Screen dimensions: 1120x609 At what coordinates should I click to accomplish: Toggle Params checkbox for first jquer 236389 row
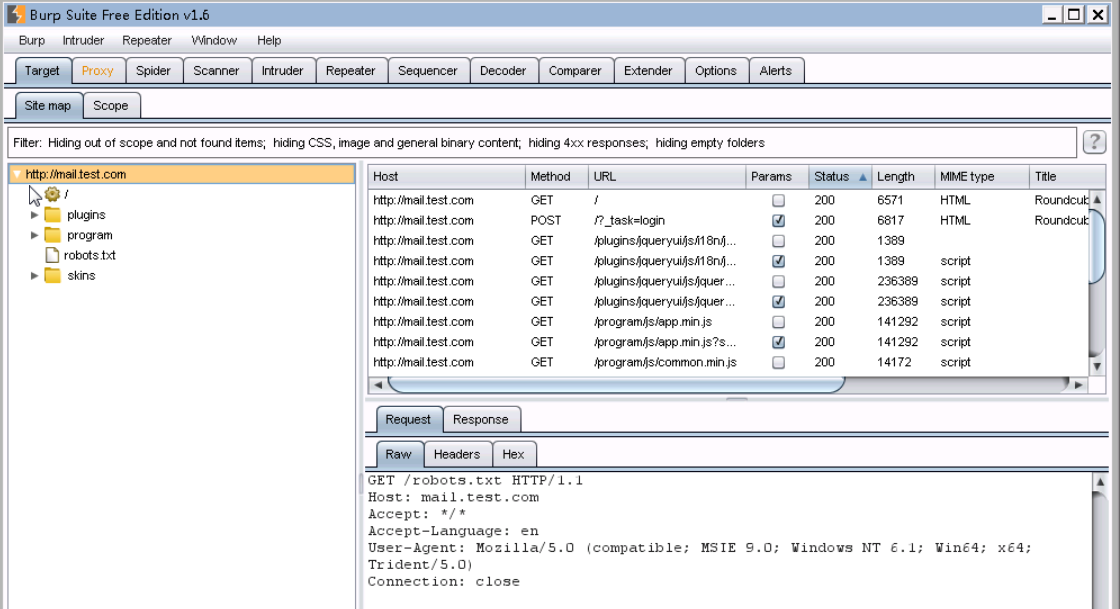coord(779,281)
